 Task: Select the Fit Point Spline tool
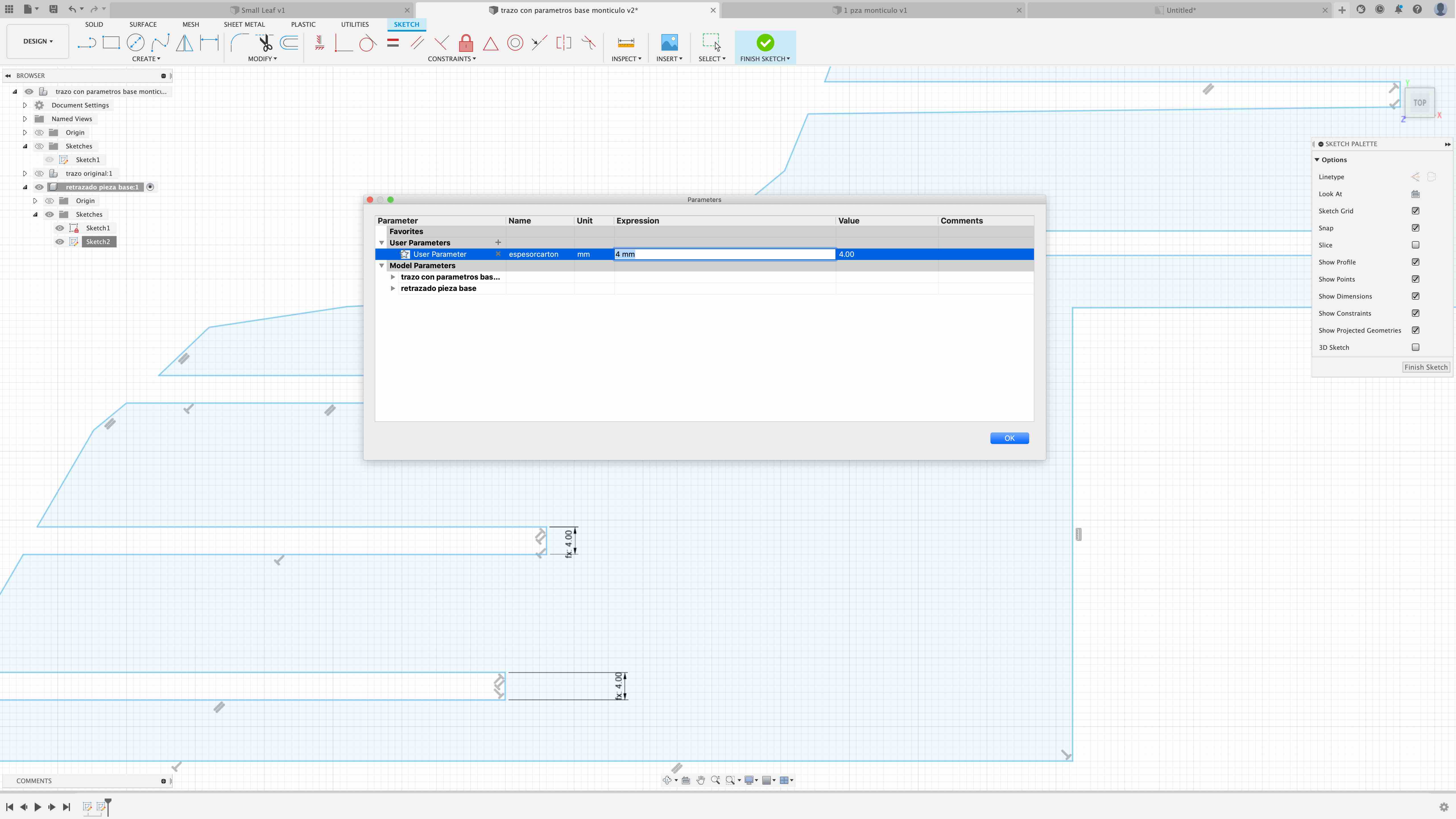160,43
